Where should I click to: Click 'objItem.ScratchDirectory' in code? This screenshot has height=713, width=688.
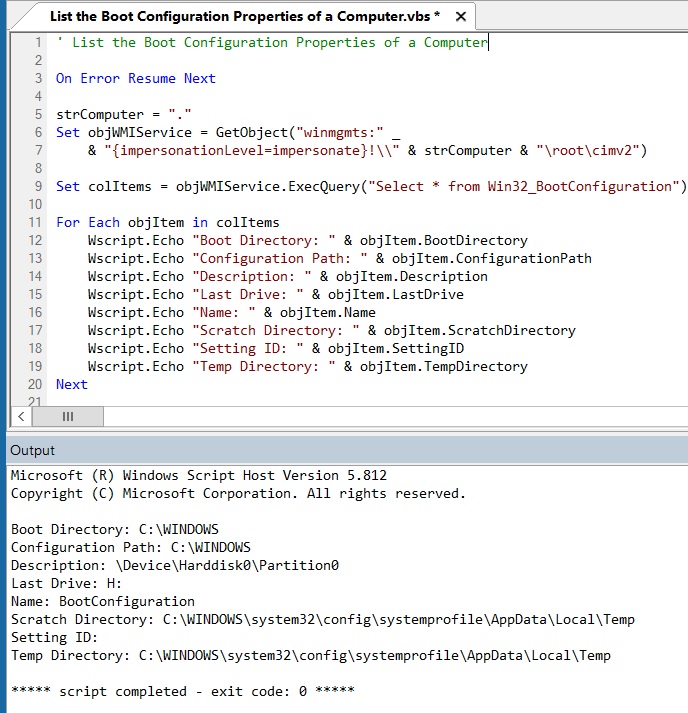coord(480,330)
